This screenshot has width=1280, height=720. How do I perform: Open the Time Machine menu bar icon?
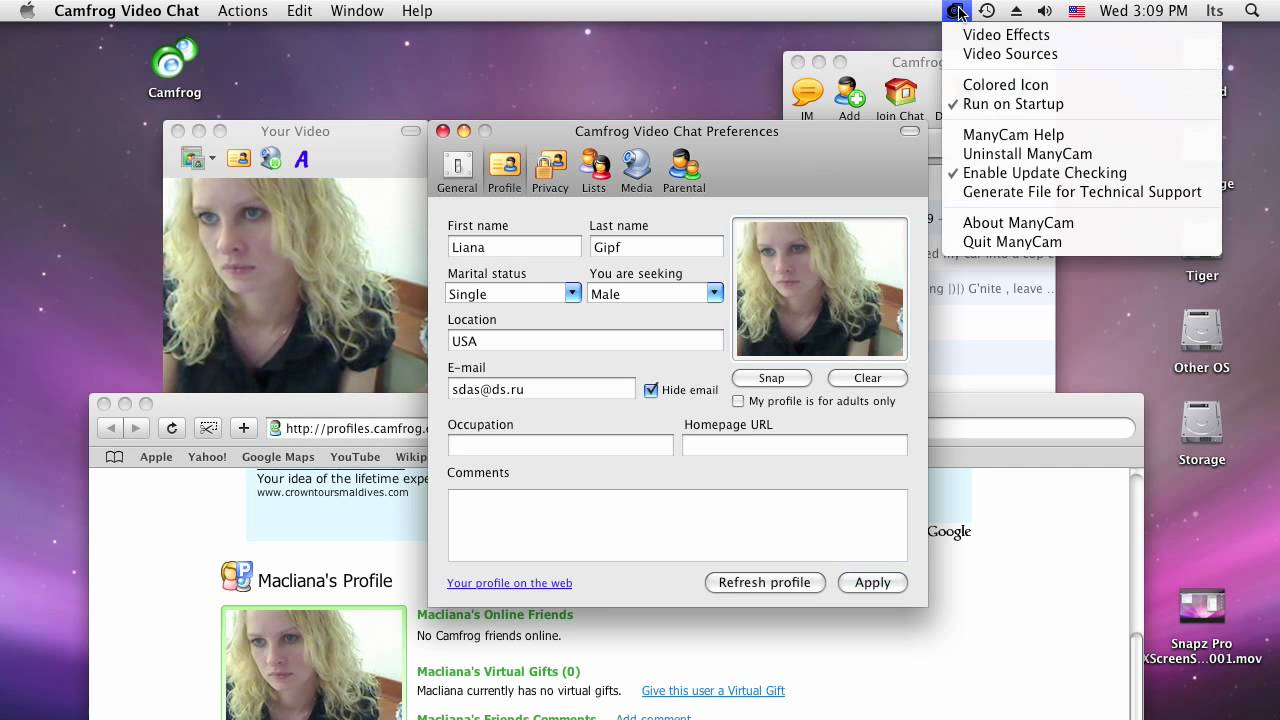tap(987, 11)
